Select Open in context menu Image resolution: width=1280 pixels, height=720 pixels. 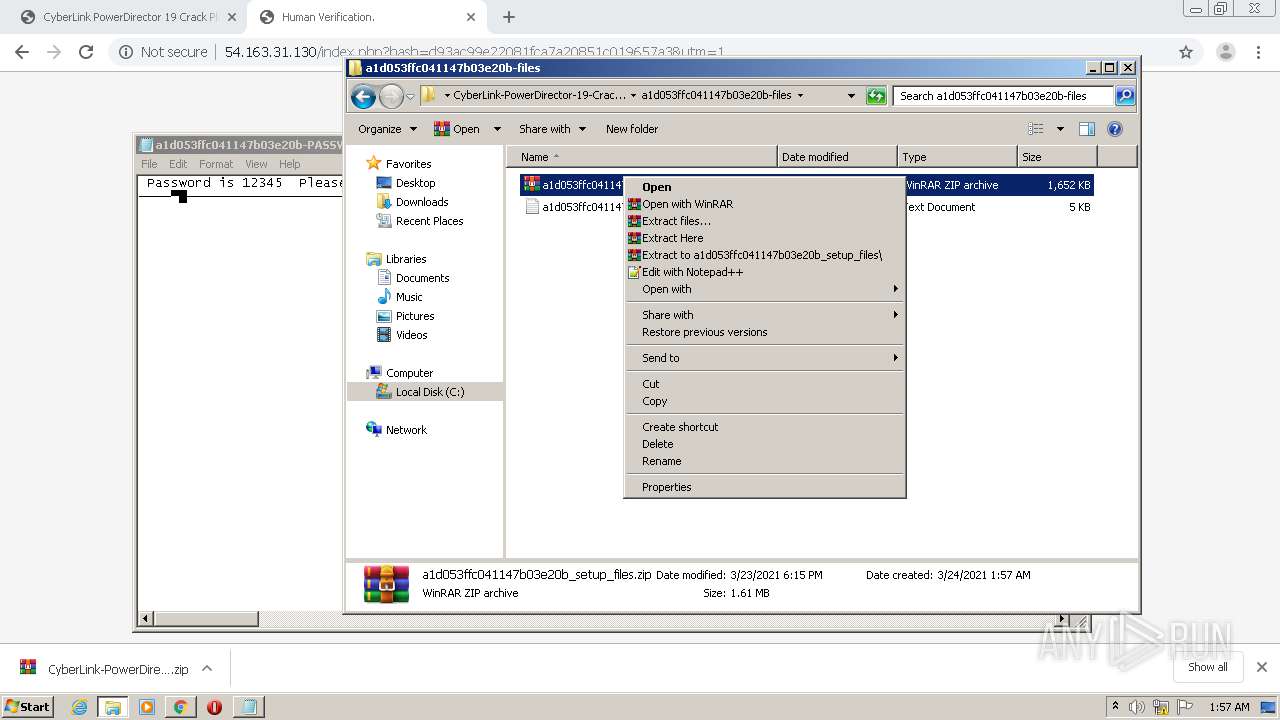tap(764, 187)
